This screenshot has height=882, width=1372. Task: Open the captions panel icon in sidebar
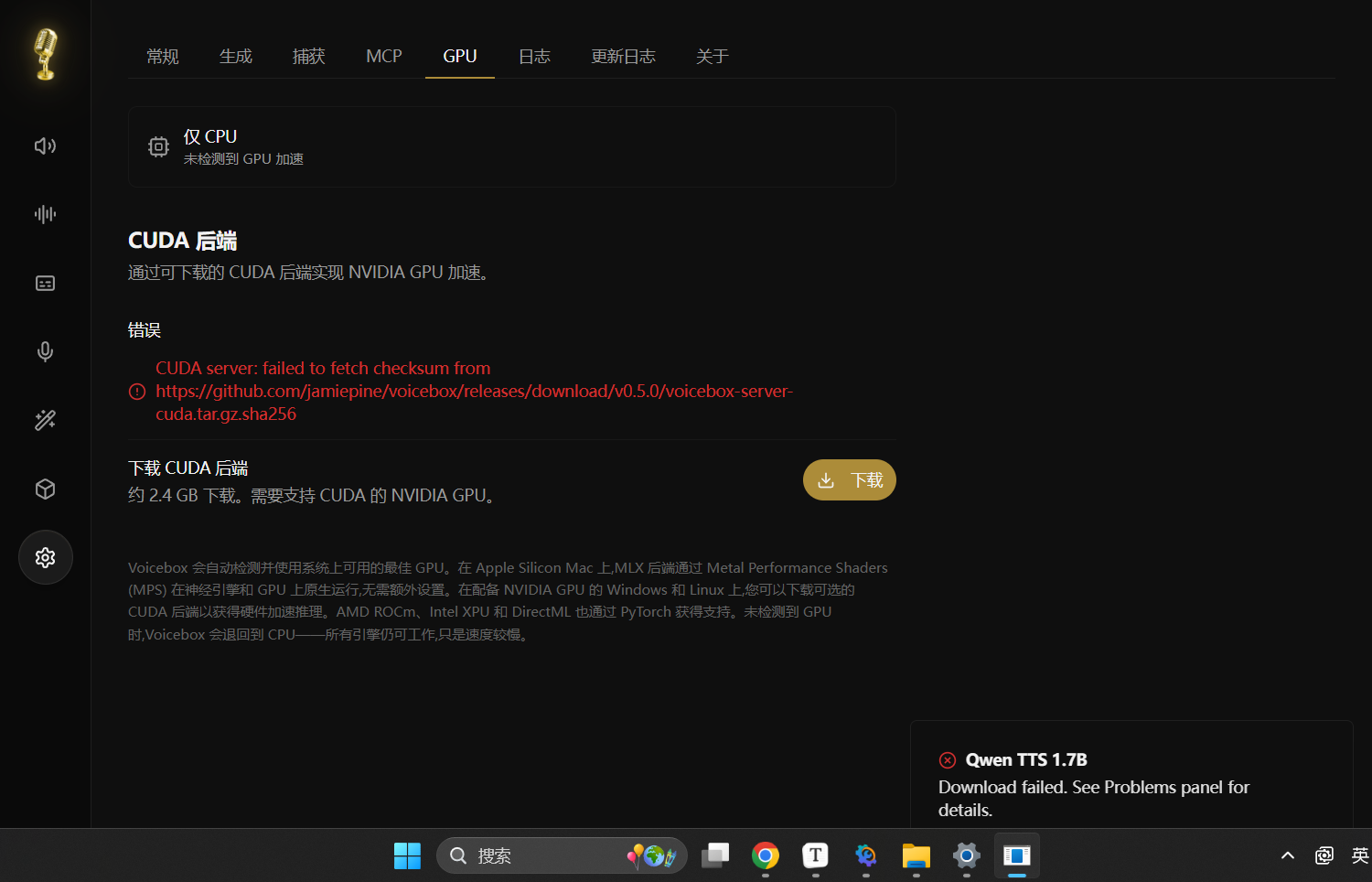click(45, 284)
